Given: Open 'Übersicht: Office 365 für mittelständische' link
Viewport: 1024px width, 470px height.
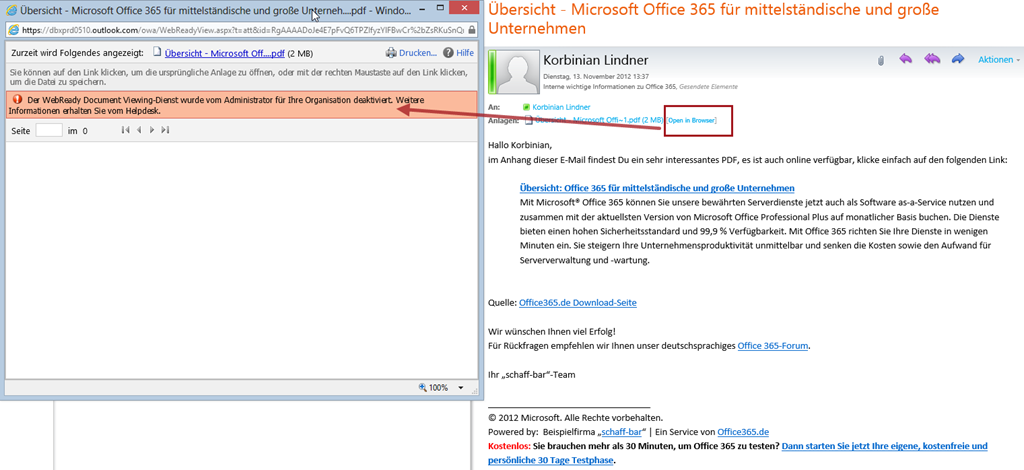Looking at the screenshot, I should [657, 188].
